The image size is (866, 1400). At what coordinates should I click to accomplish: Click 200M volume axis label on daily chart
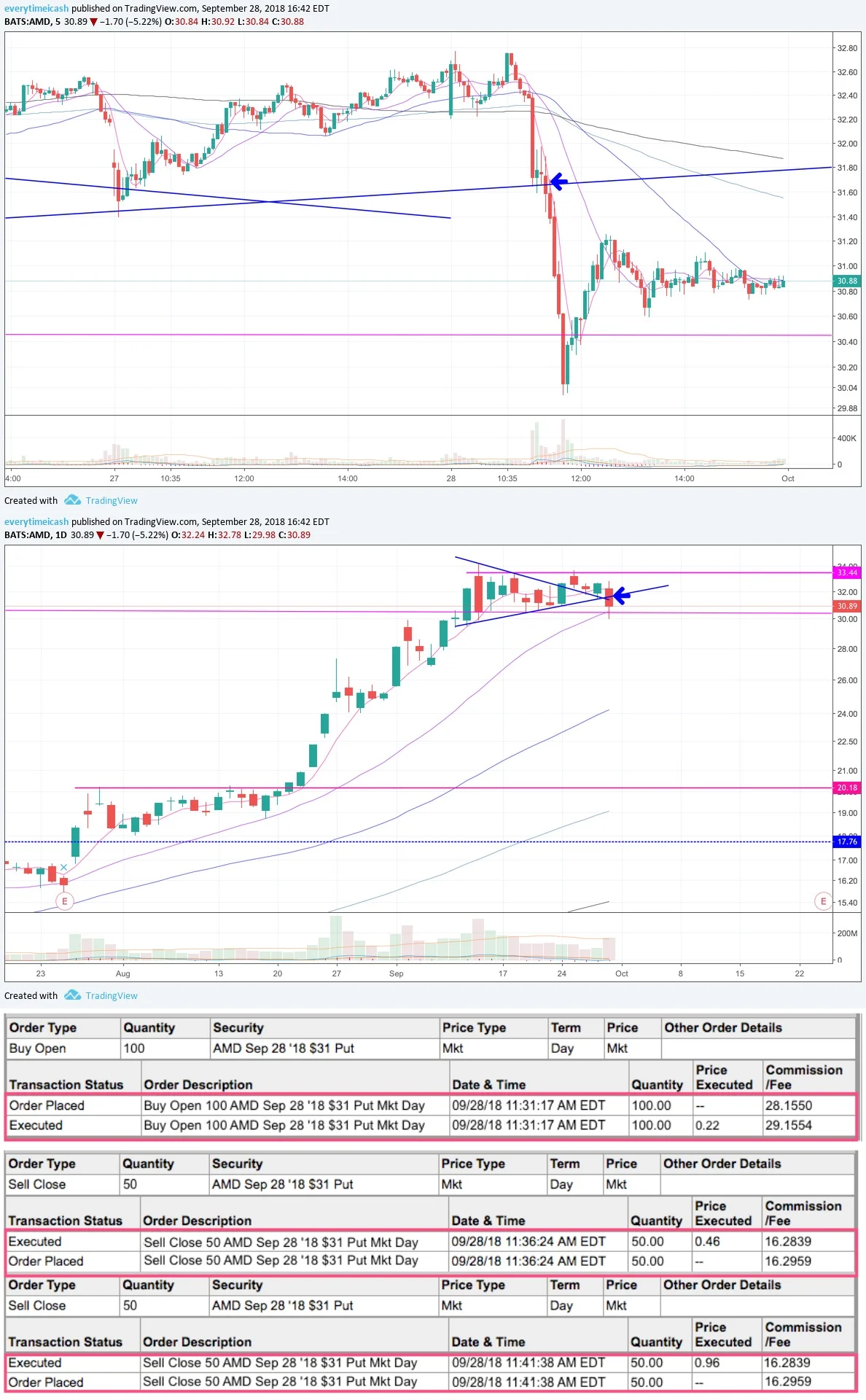(x=847, y=933)
